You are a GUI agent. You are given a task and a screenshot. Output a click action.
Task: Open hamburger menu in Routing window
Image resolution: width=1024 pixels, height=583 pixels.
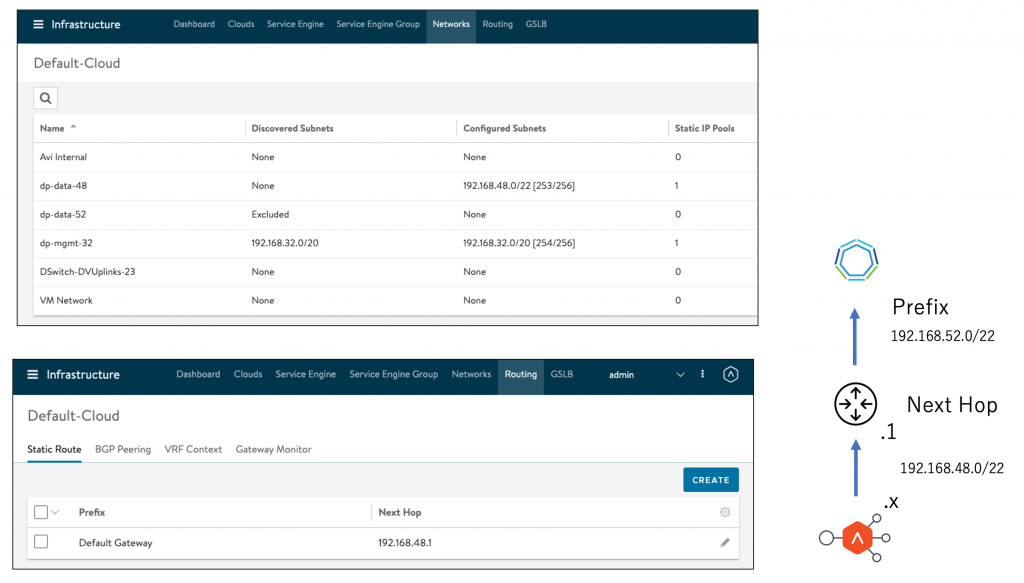pos(33,374)
